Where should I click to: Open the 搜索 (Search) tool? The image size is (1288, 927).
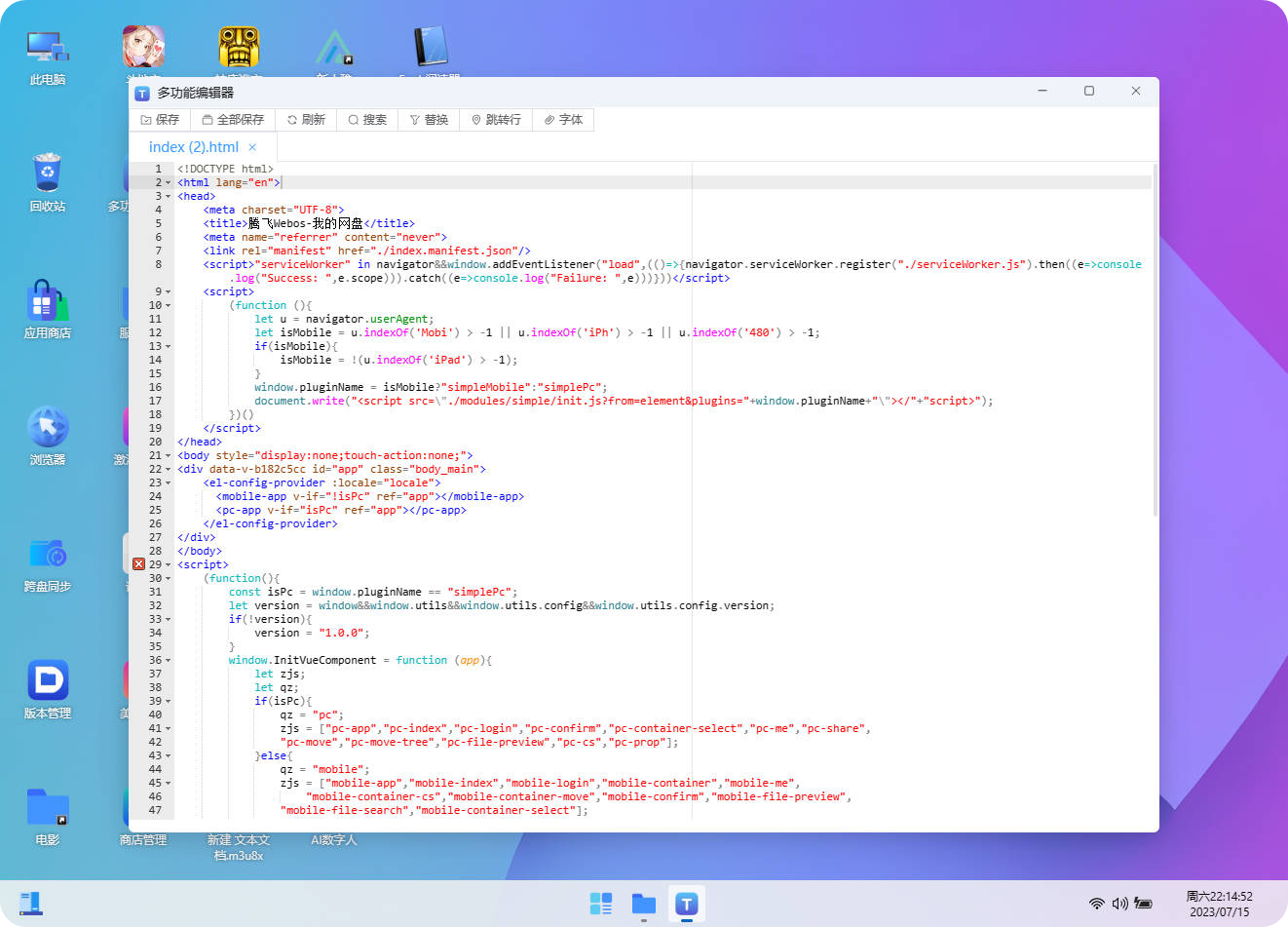(x=367, y=120)
